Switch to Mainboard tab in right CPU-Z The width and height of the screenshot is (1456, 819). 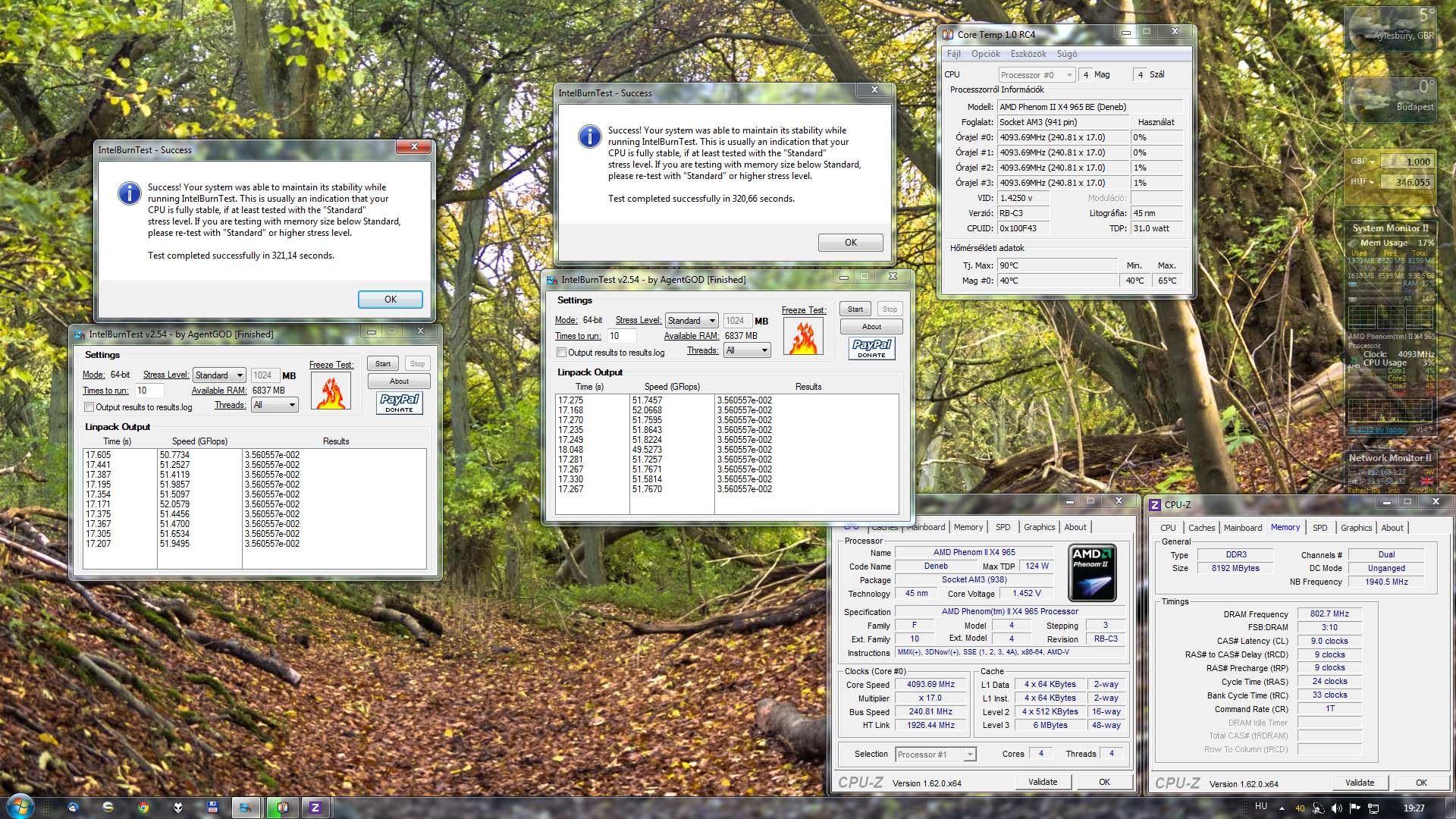coord(1243,528)
